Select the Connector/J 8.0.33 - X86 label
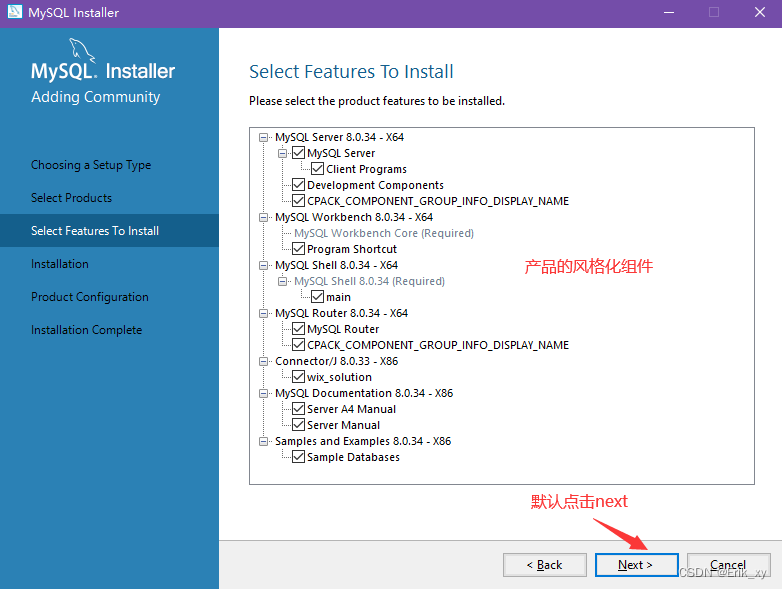The image size is (782, 589). point(337,361)
